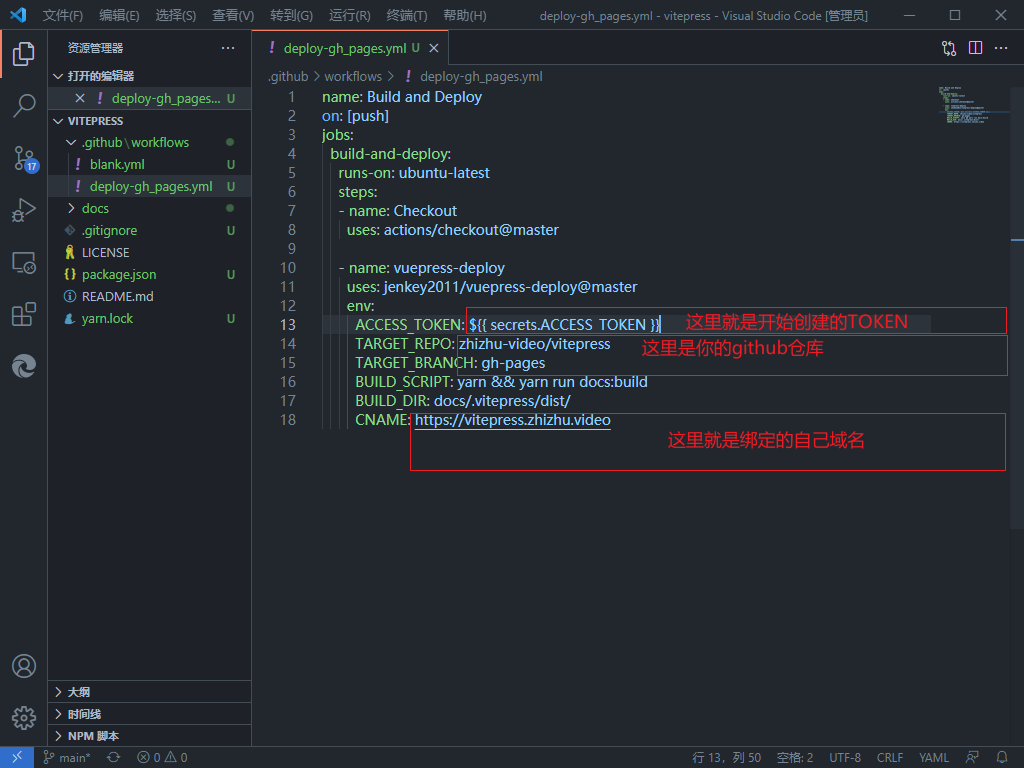Image resolution: width=1024 pixels, height=768 pixels.
Task: Click workflows in the breadcrumb path
Action: point(353,76)
